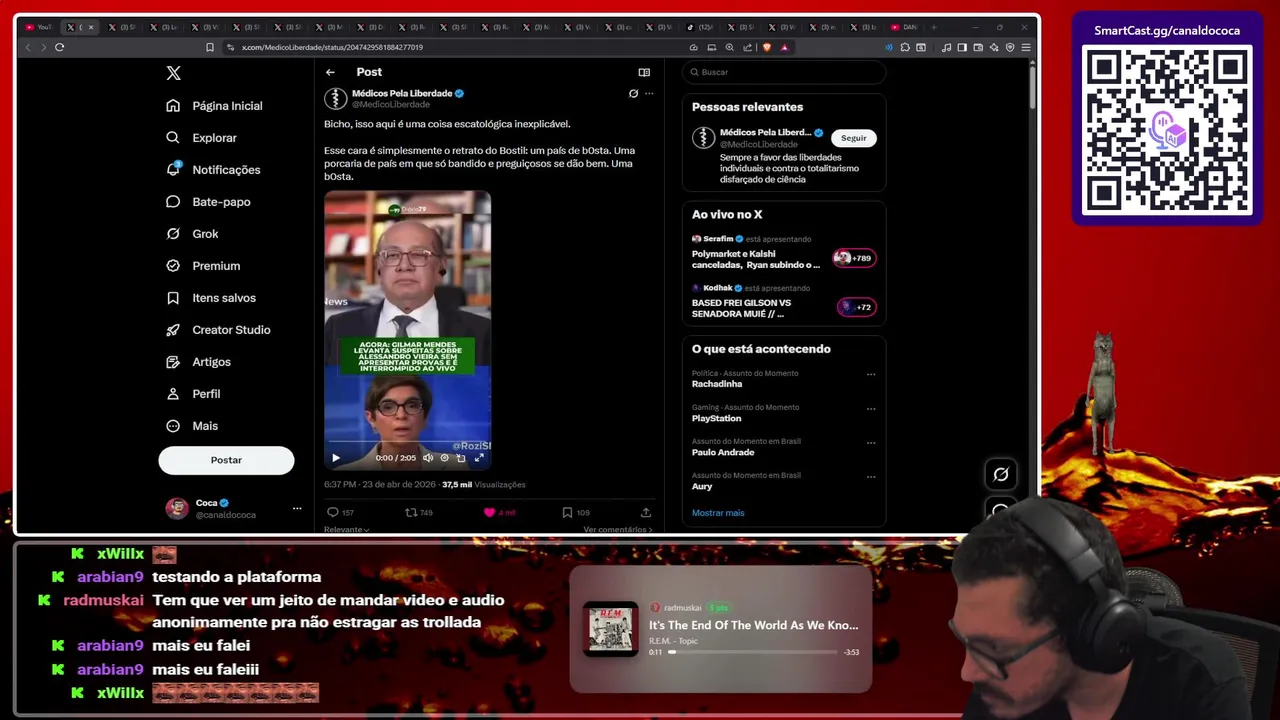Click the bookmark icon in address bar
The width and height of the screenshot is (1280, 720).
coord(210,47)
